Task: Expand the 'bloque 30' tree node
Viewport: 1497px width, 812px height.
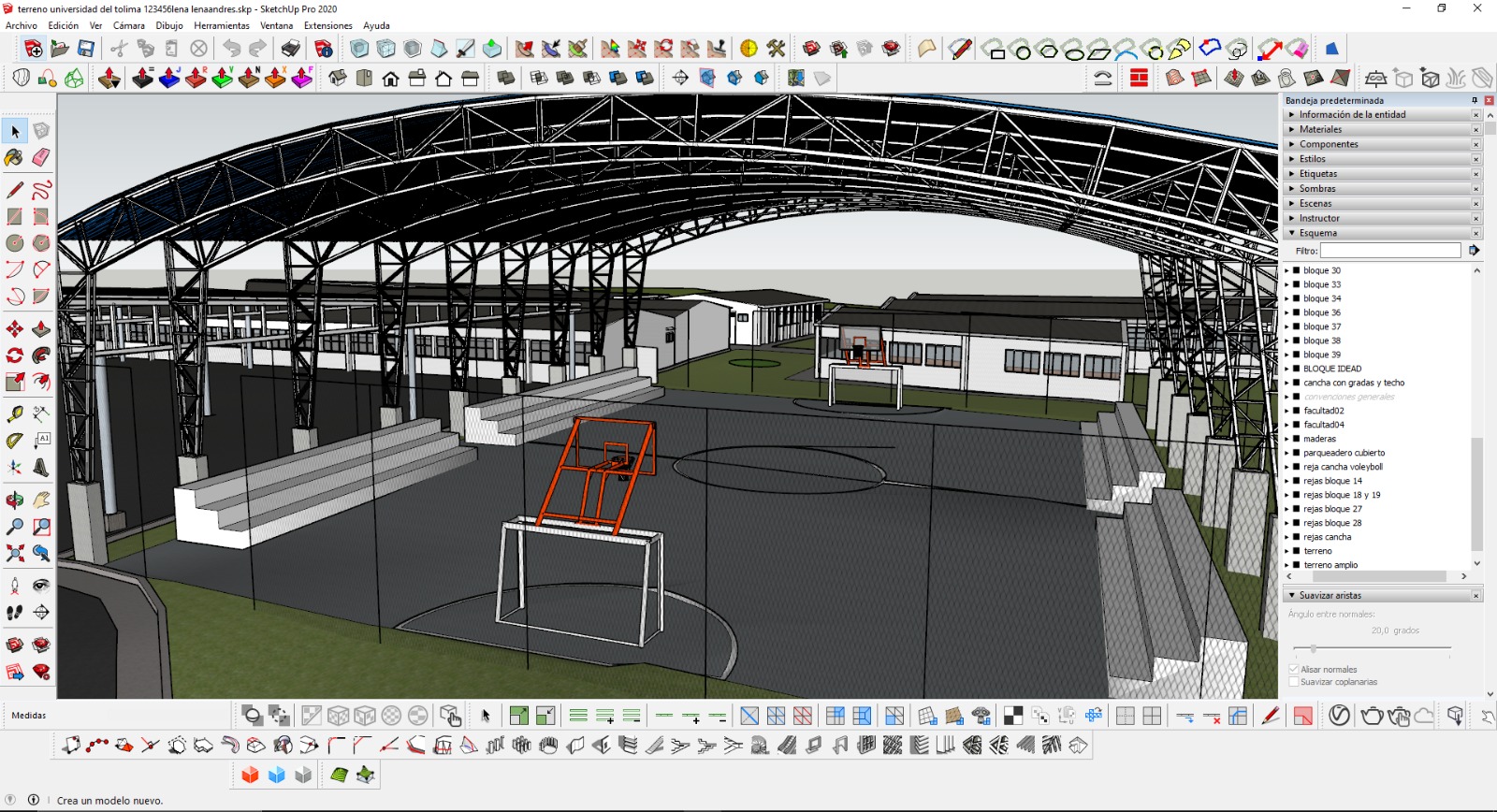Action: coord(1286,270)
